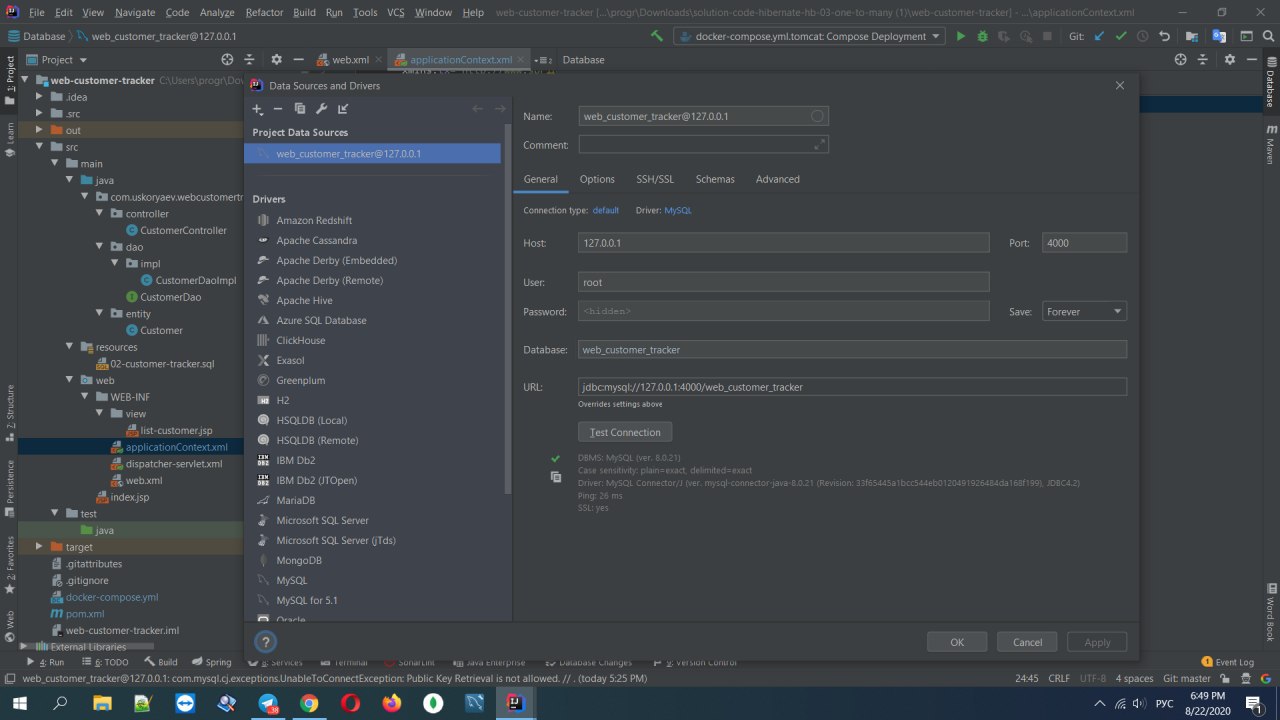The image size is (1280, 720).
Task: Expand the target folder
Action: pos(41,547)
